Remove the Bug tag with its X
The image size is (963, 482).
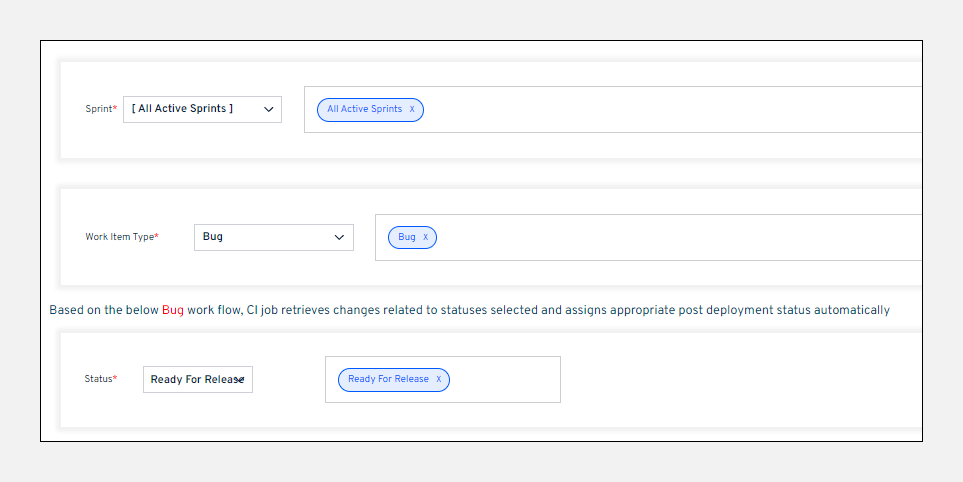tap(425, 237)
